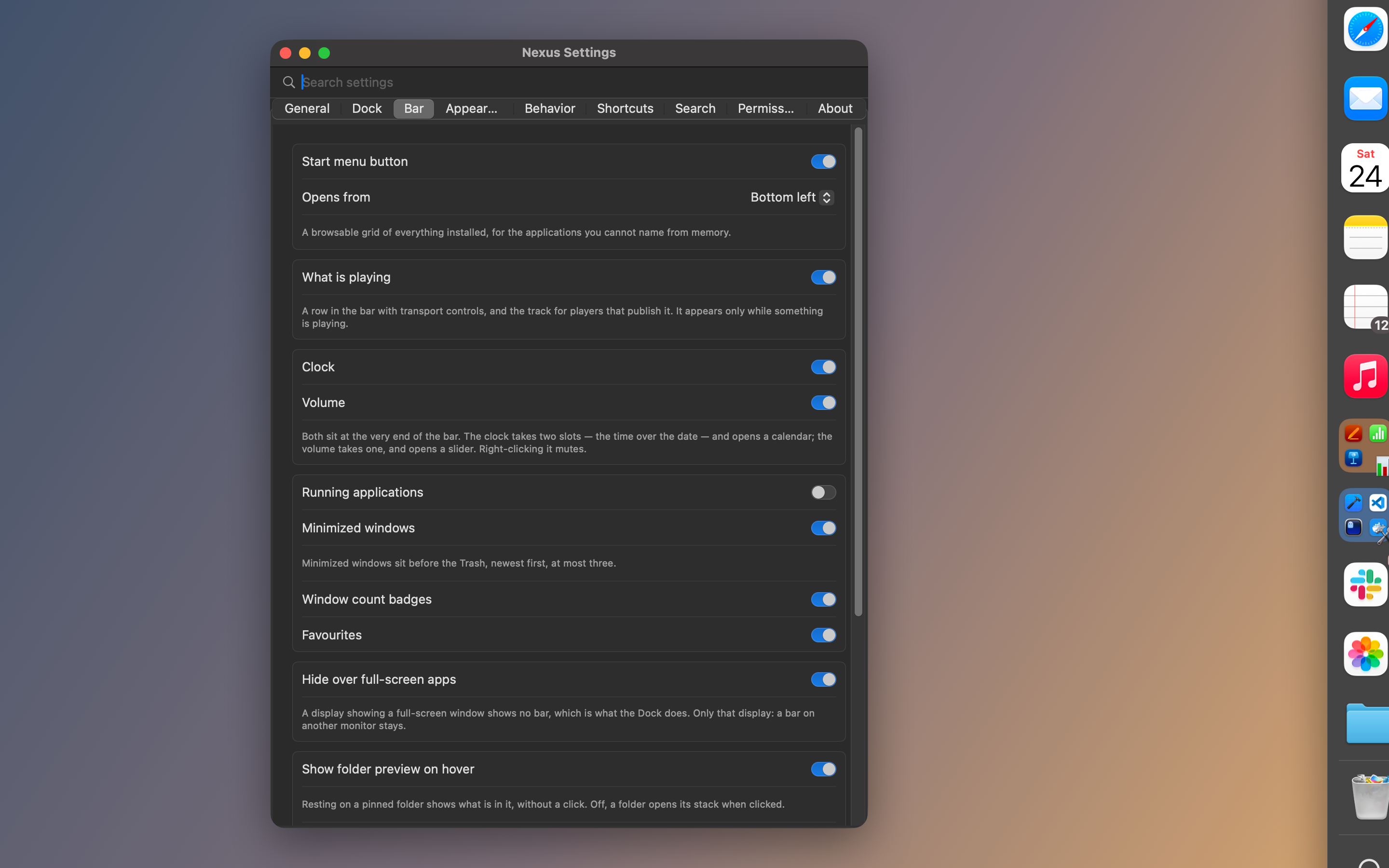Open the lined-paper icon with badge 12
1389x868 pixels.
pos(1365,307)
